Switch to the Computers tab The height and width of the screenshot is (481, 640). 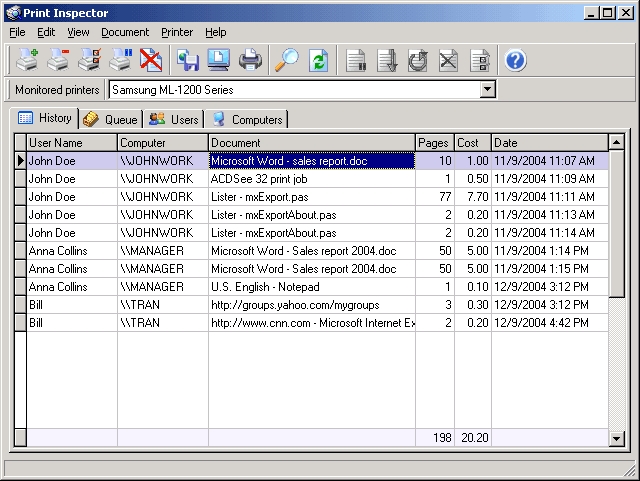pyautogui.click(x=247, y=119)
